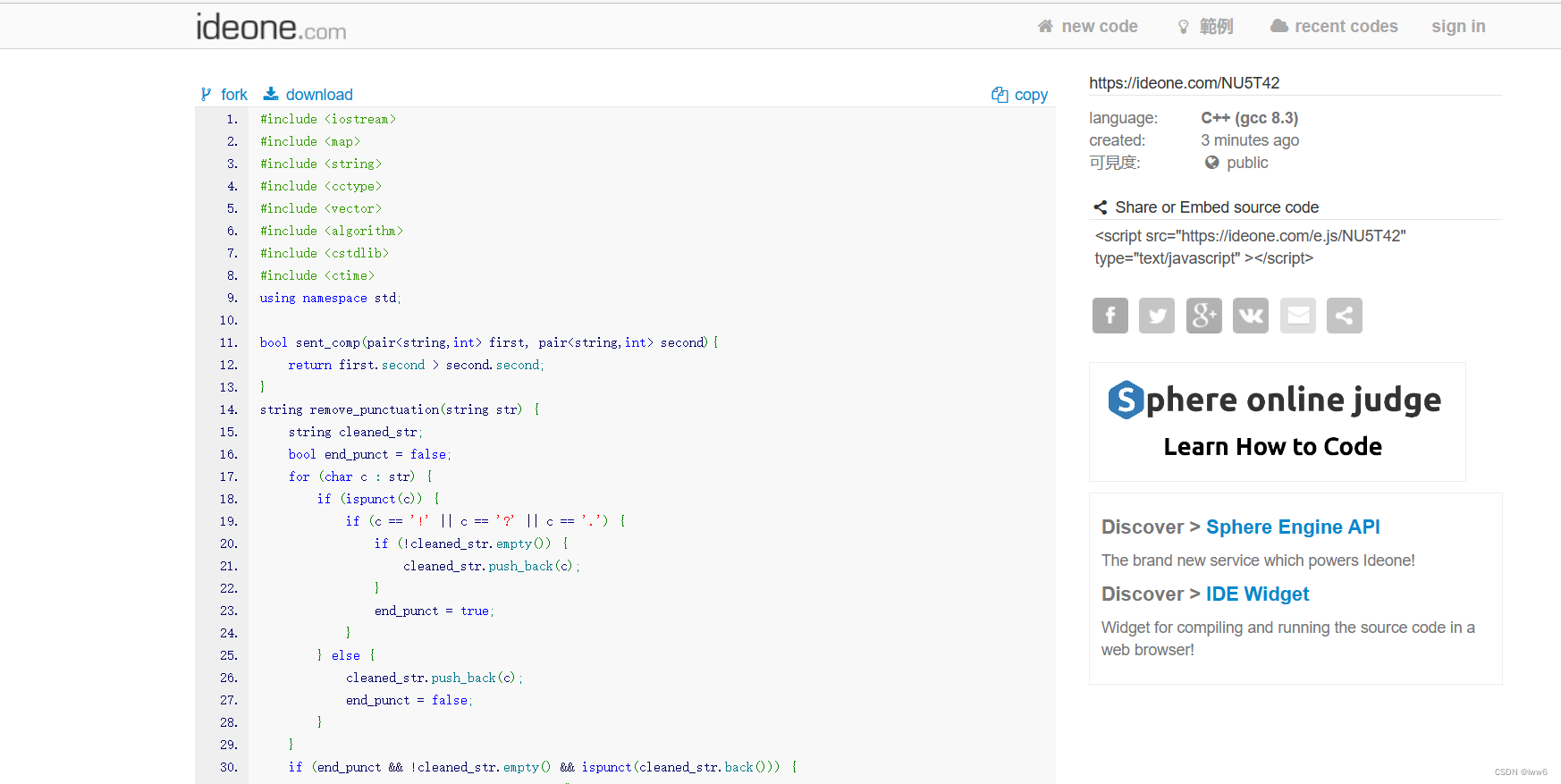Image resolution: width=1561 pixels, height=784 pixels.
Task: Share on Facebook
Action: pyautogui.click(x=1110, y=316)
